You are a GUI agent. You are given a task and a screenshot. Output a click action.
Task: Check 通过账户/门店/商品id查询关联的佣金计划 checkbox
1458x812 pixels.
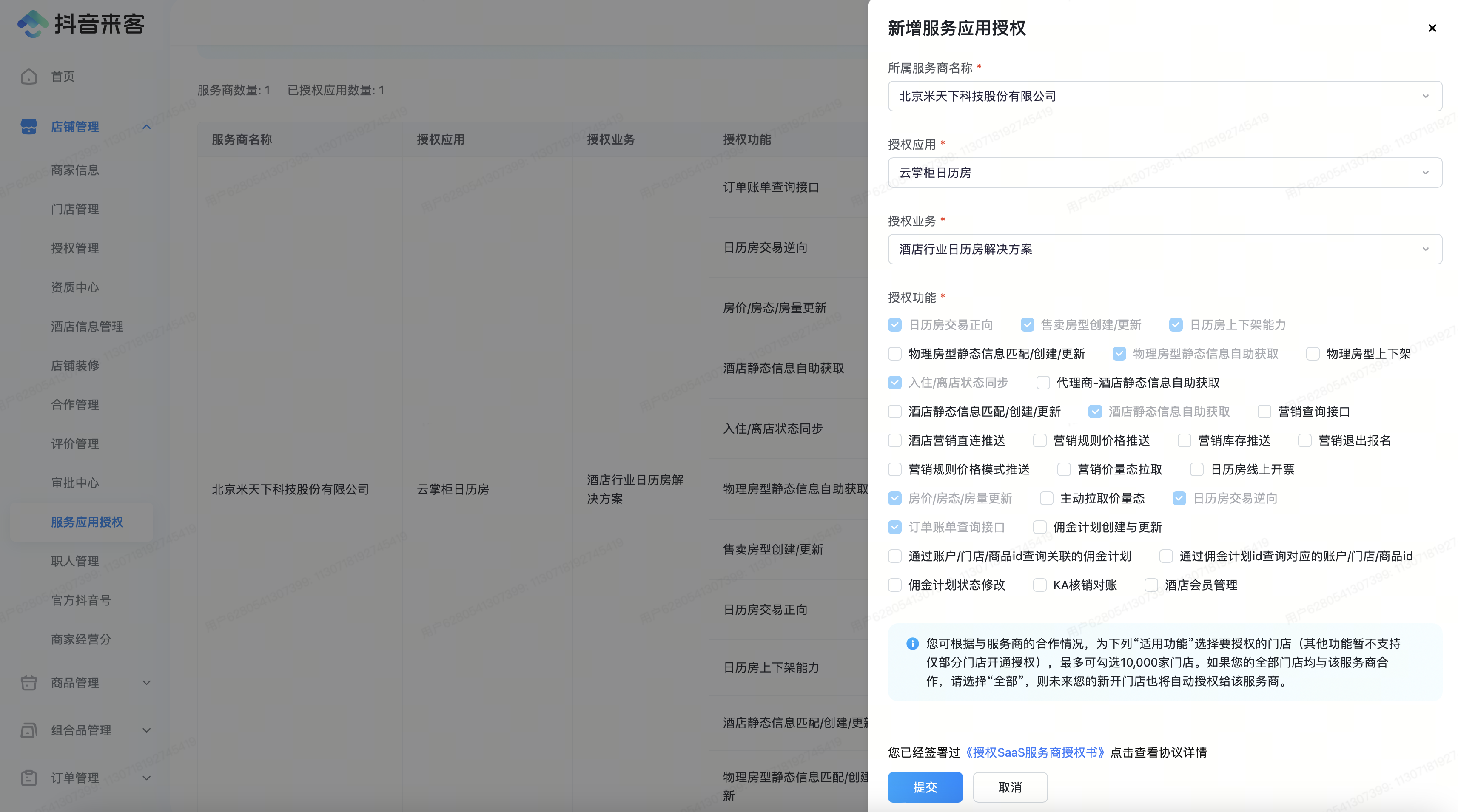point(895,556)
